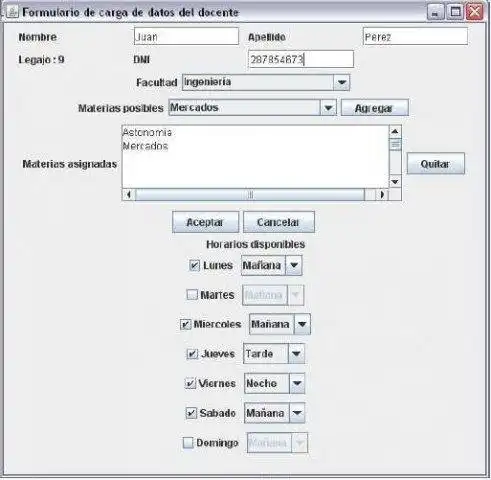Click the vertical scrollbar thumb

point(395,144)
